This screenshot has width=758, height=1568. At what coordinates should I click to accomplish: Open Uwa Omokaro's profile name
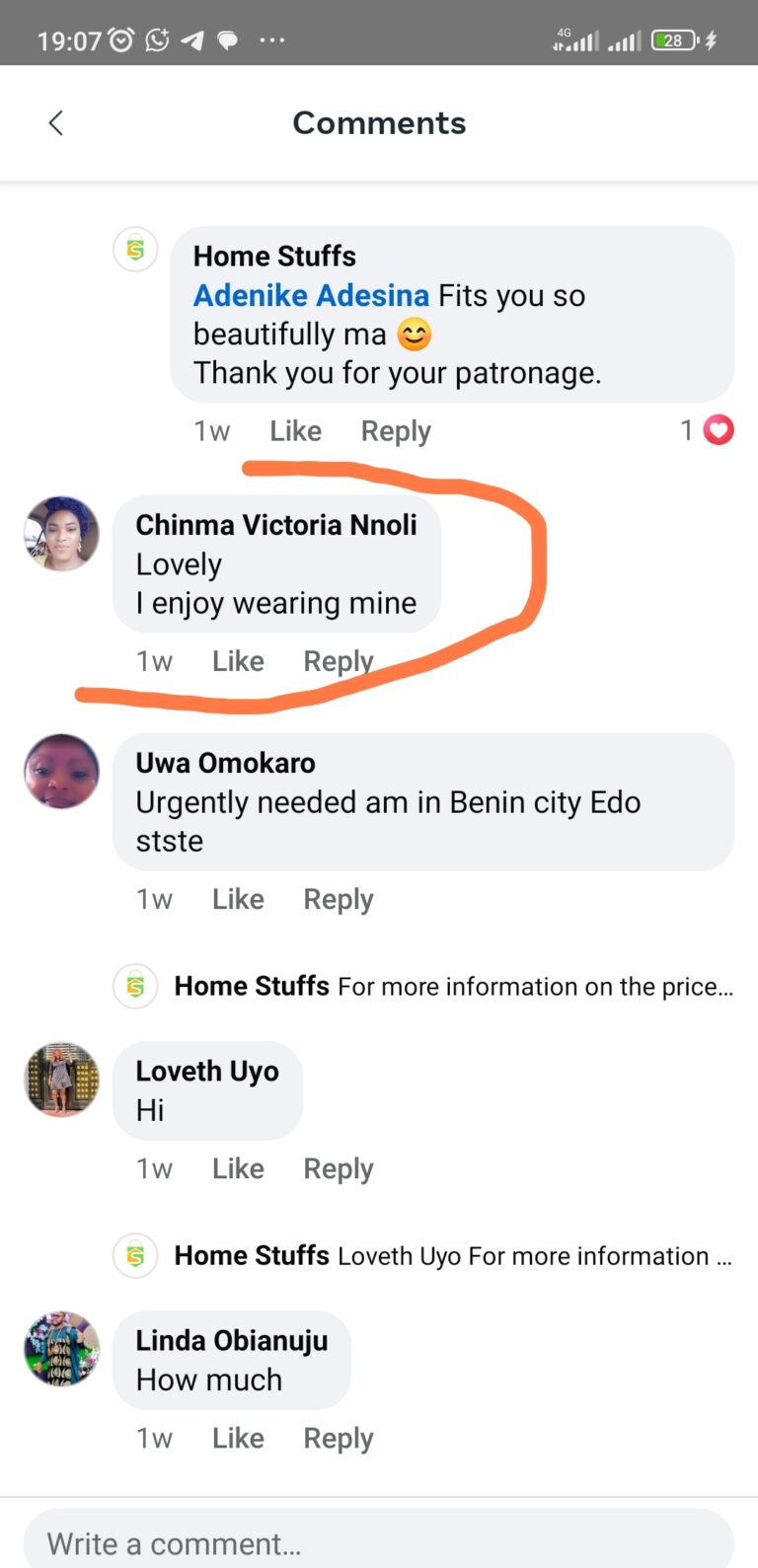[225, 763]
